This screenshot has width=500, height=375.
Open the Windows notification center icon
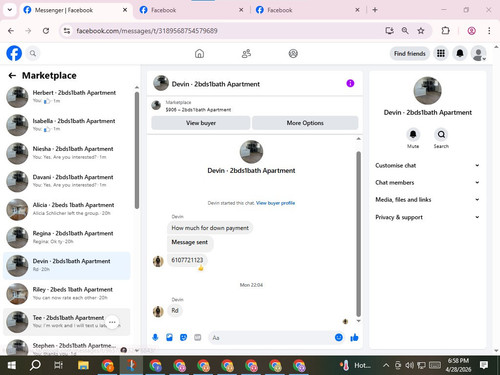484,365
